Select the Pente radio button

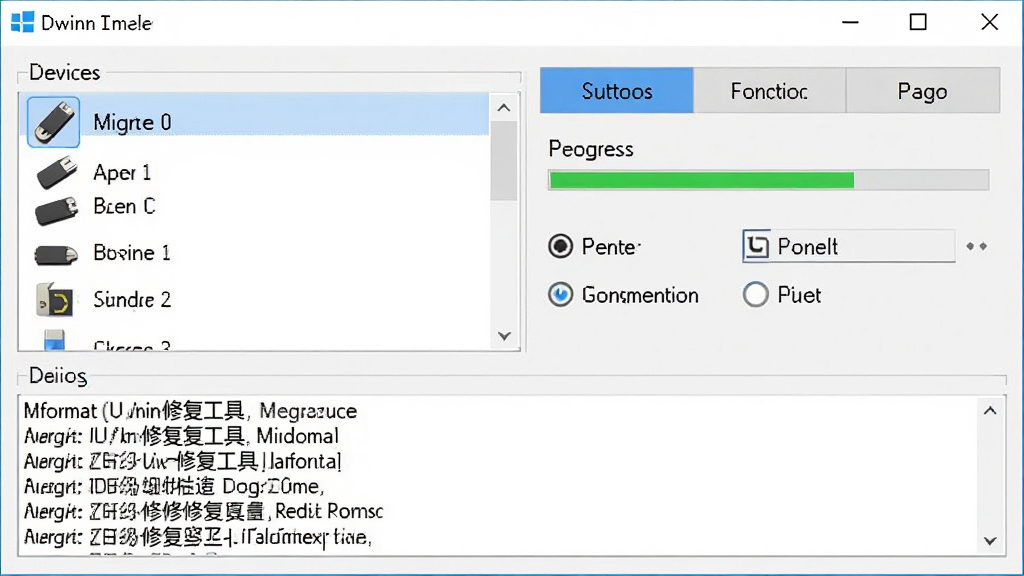[560, 246]
